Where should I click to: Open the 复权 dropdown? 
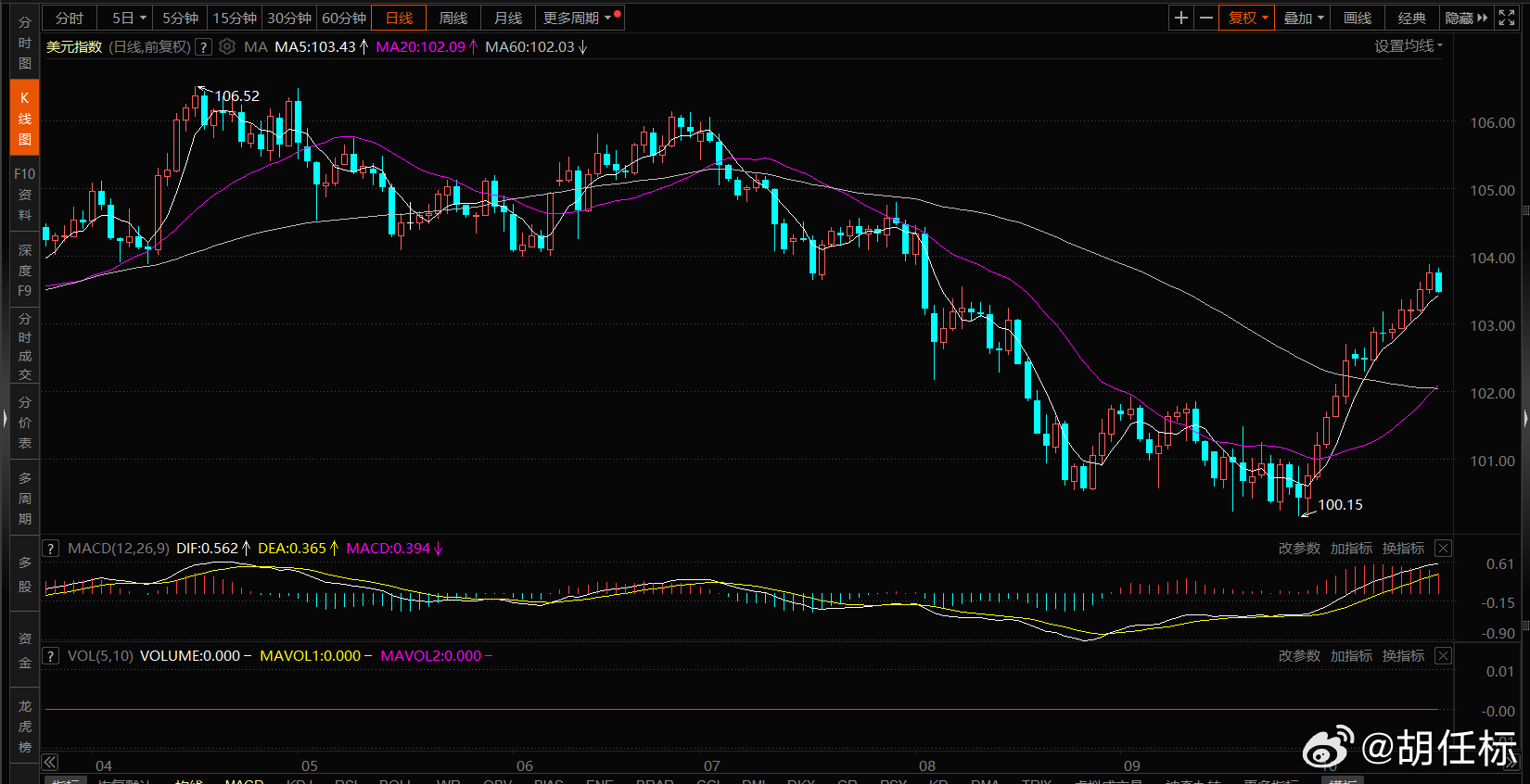pyautogui.click(x=1247, y=18)
